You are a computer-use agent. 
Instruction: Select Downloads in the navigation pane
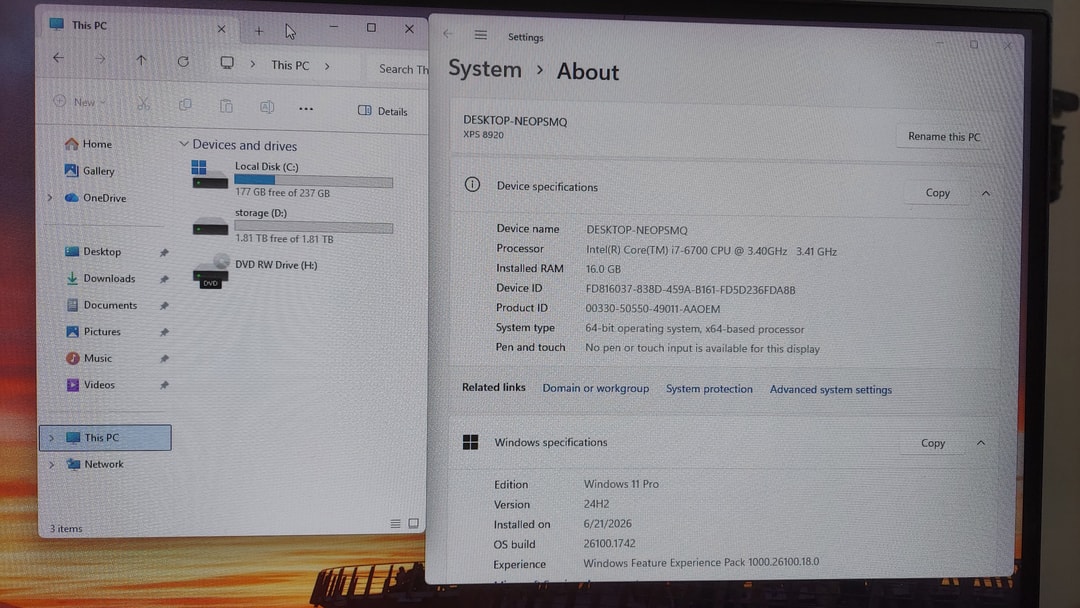109,278
